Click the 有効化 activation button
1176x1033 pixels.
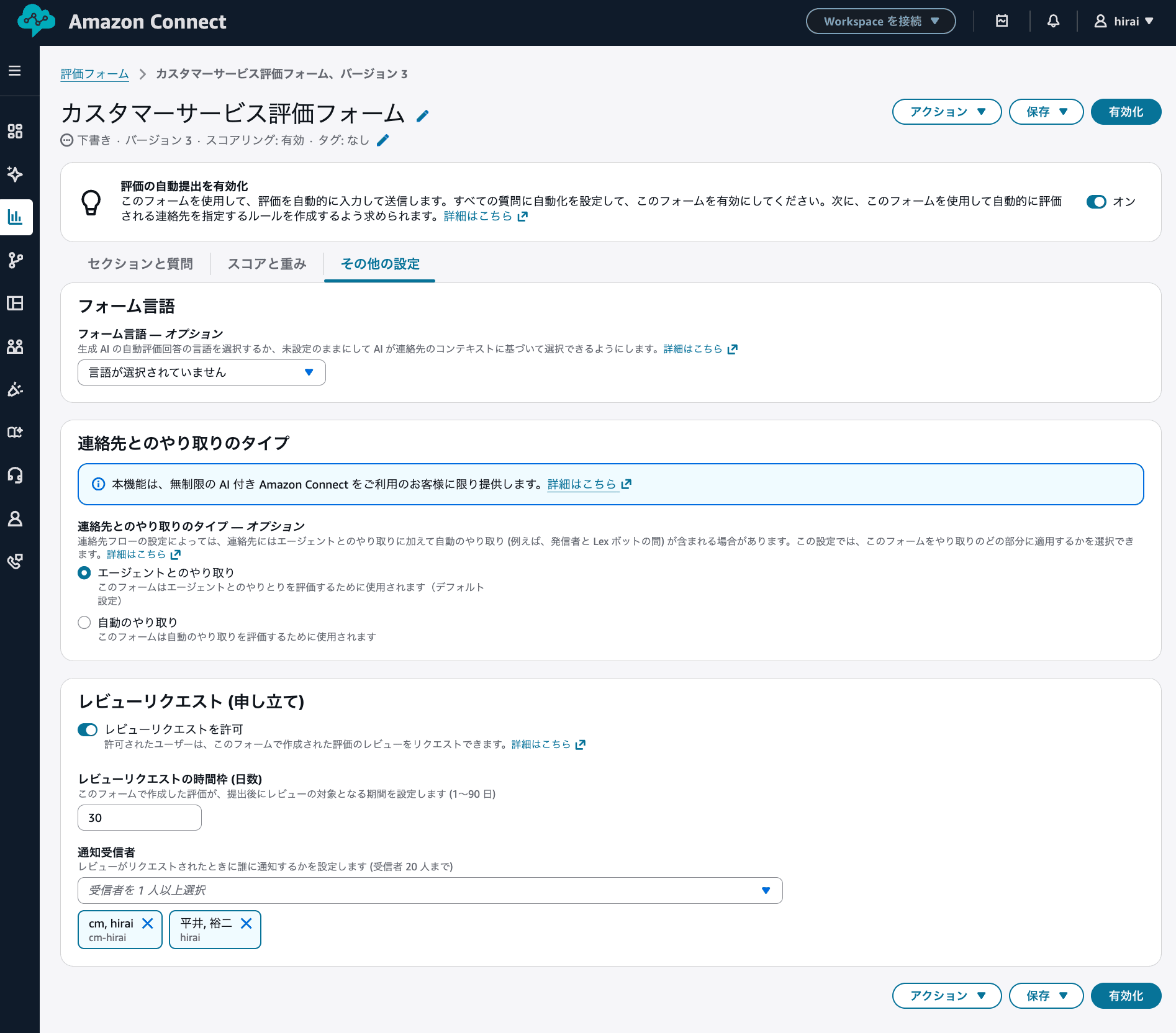(1126, 112)
